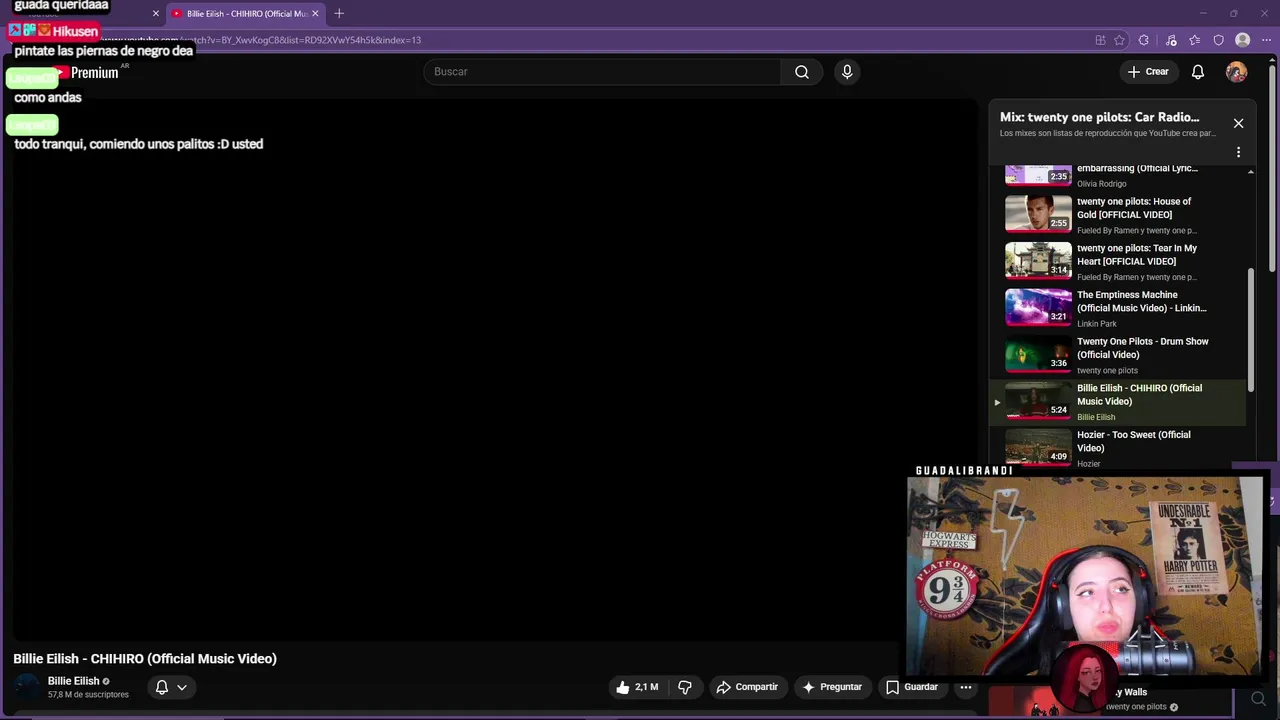Open the Mix playlist three-dot options
The width and height of the screenshot is (1280, 720).
point(1238,152)
